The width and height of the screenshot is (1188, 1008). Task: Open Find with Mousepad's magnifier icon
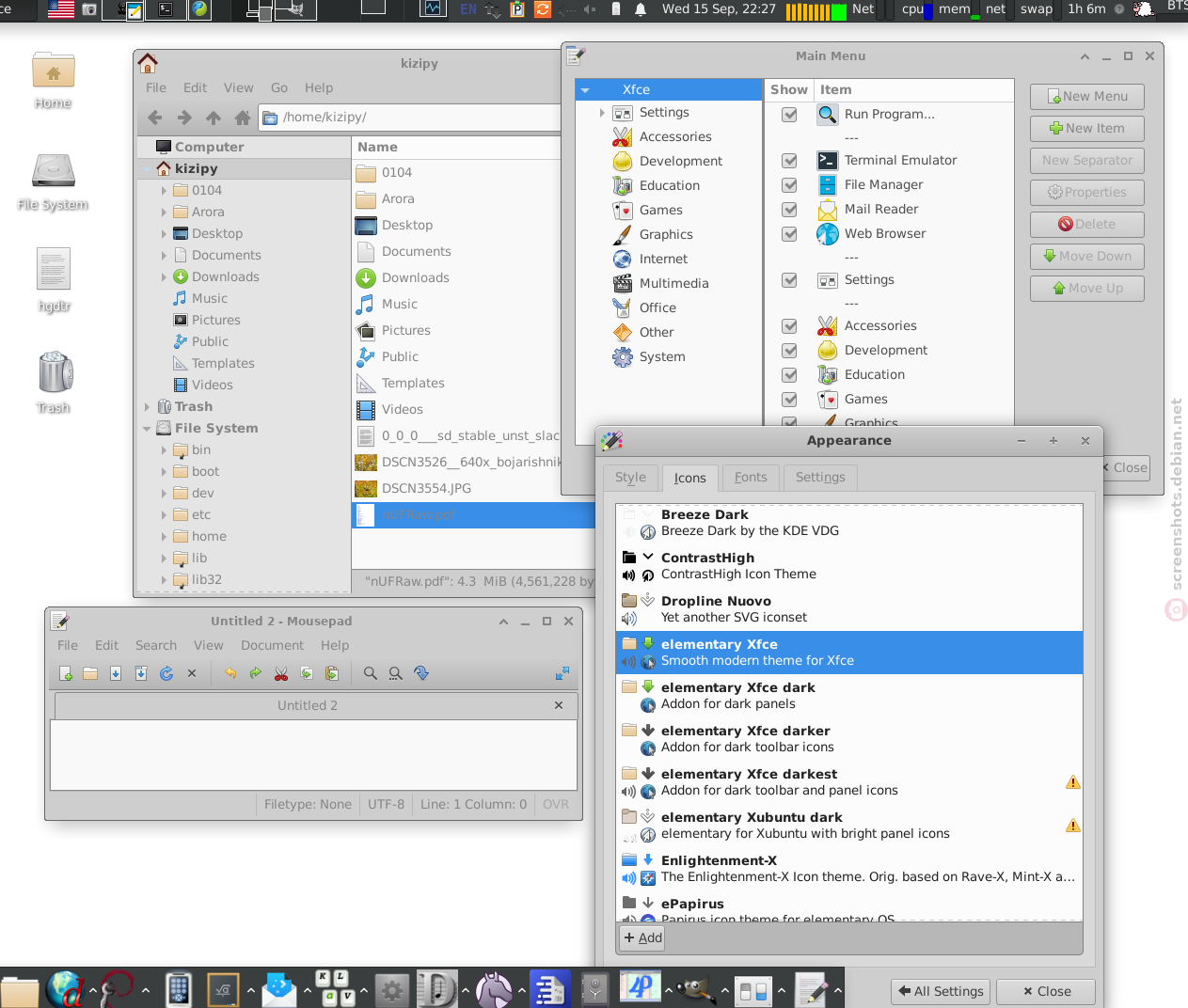[x=371, y=673]
